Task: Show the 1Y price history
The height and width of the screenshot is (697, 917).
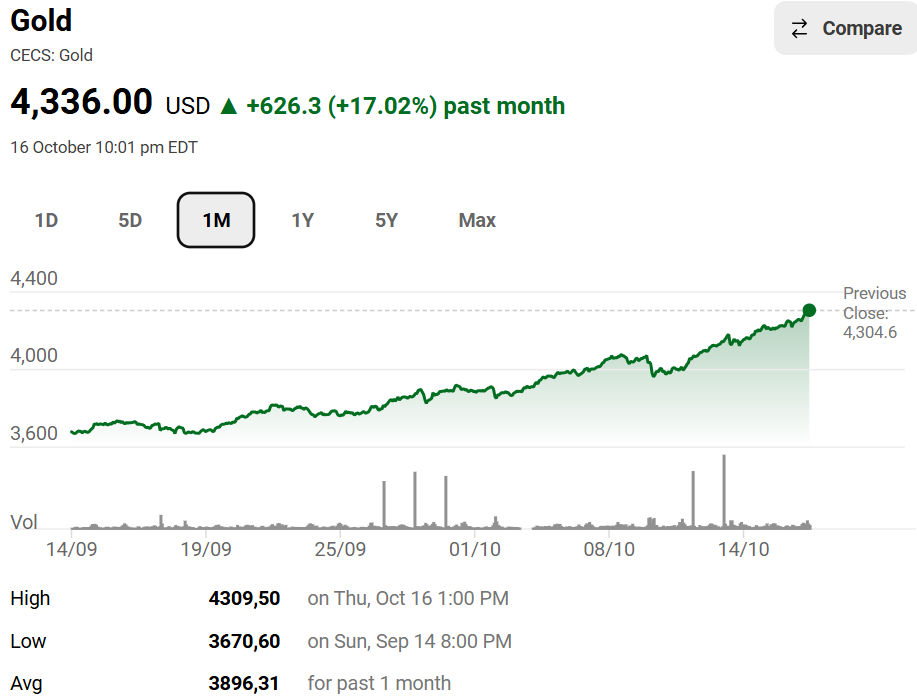Action: click(302, 220)
